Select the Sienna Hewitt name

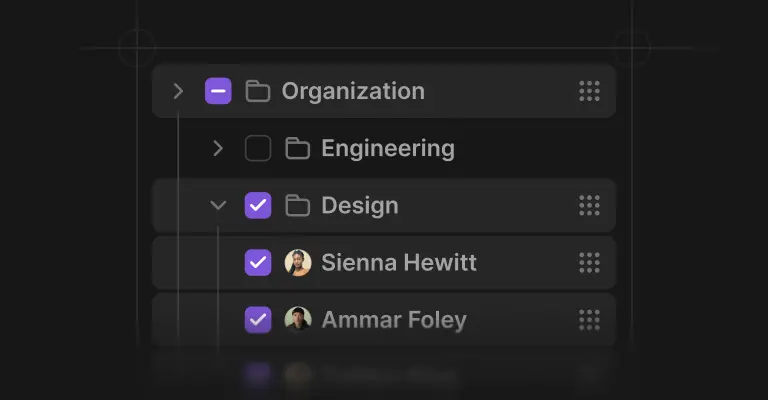(x=399, y=263)
